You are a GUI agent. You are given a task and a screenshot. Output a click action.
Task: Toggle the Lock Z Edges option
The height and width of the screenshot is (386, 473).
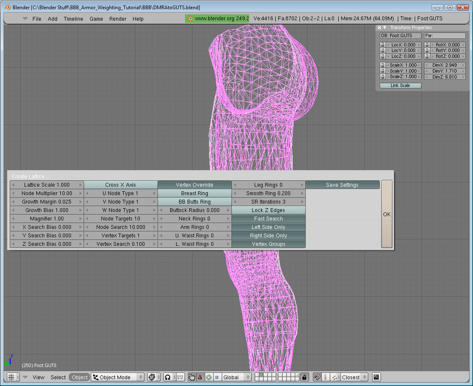(x=268, y=210)
